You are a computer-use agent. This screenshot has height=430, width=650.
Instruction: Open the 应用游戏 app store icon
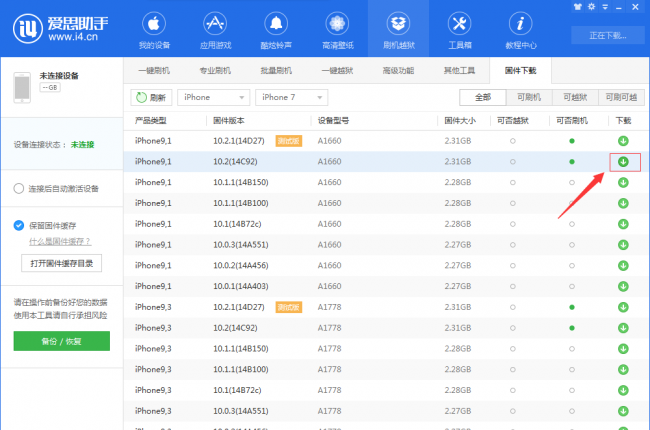(x=215, y=24)
